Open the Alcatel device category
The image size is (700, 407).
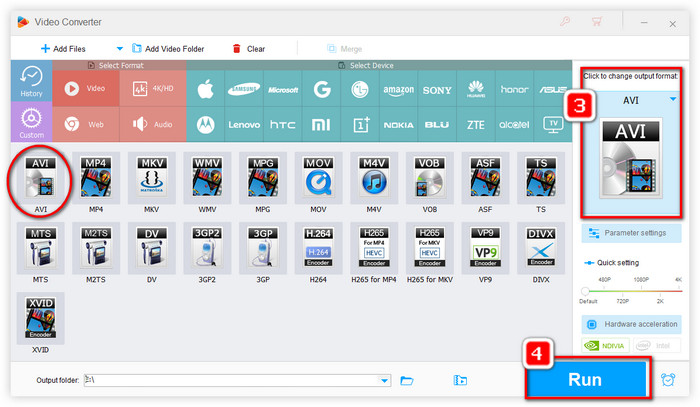(514, 125)
